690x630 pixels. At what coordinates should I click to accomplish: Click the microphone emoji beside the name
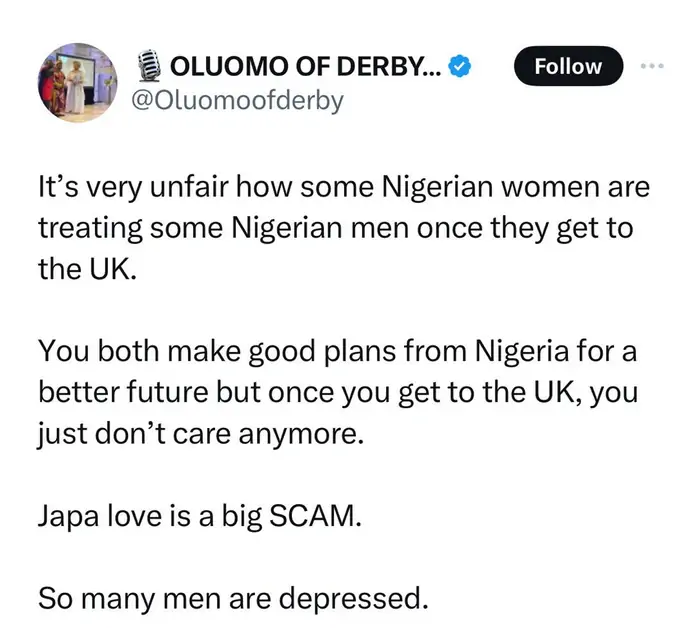[151, 68]
